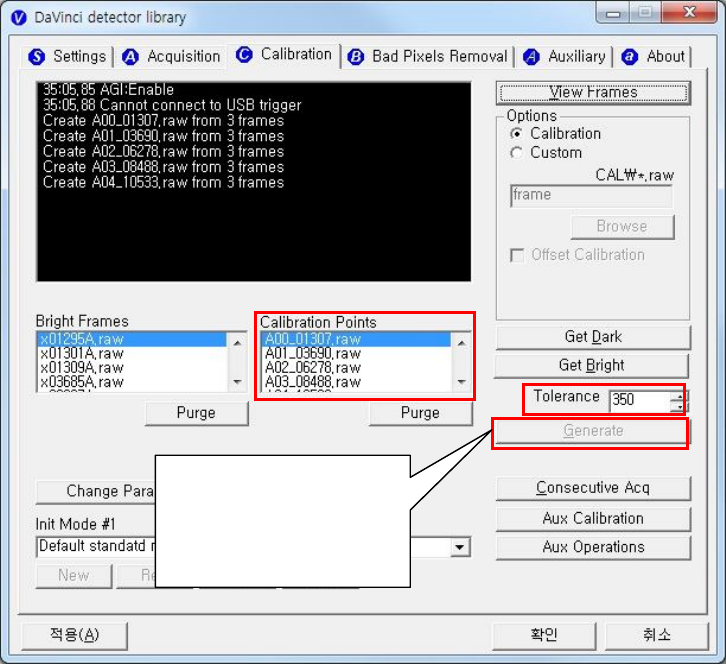Select A00_01307.raw calibration point
The height and width of the screenshot is (664, 726).
(x=357, y=339)
